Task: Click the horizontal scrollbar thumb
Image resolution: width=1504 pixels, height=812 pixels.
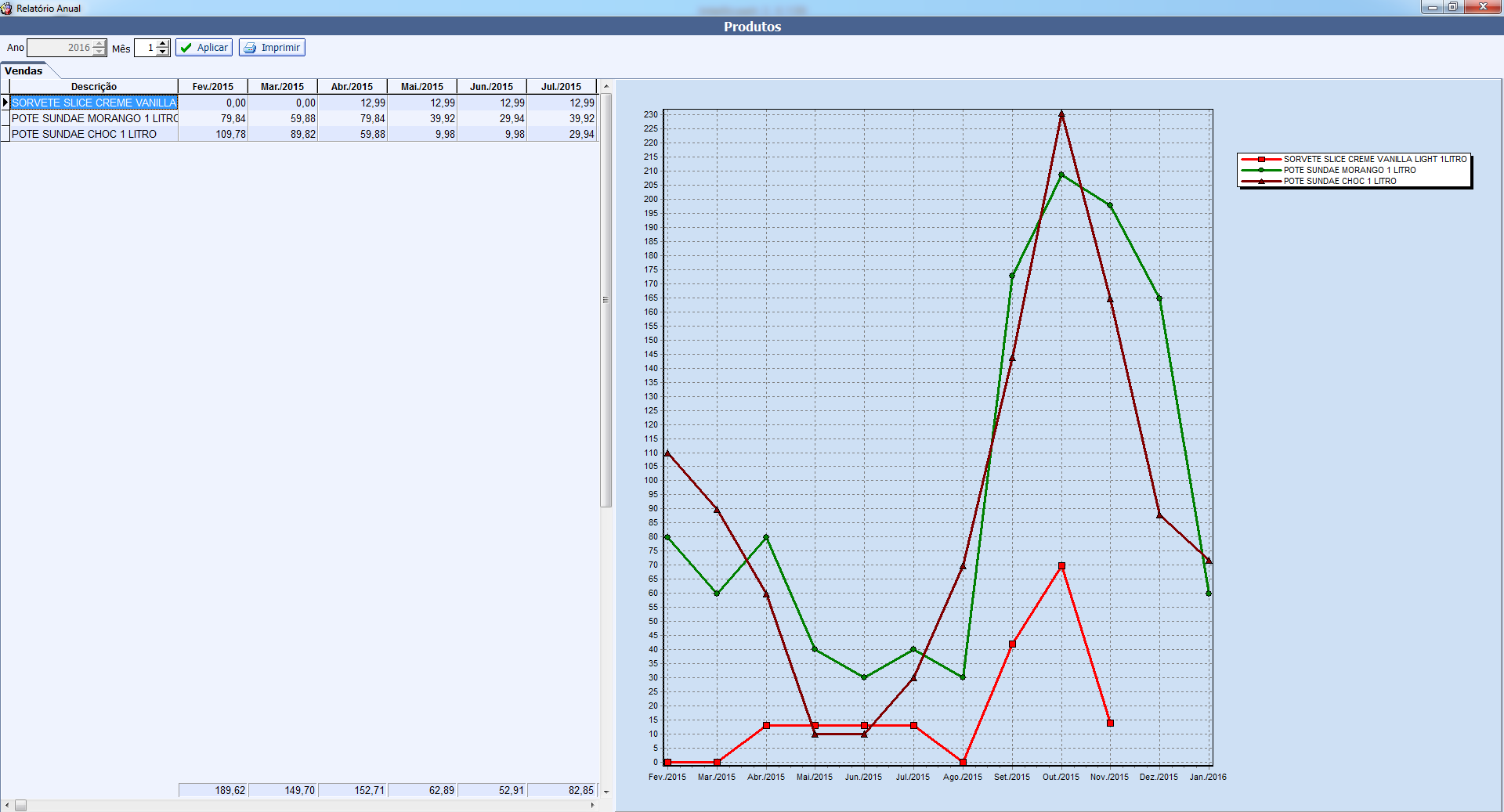Action: (x=20, y=805)
